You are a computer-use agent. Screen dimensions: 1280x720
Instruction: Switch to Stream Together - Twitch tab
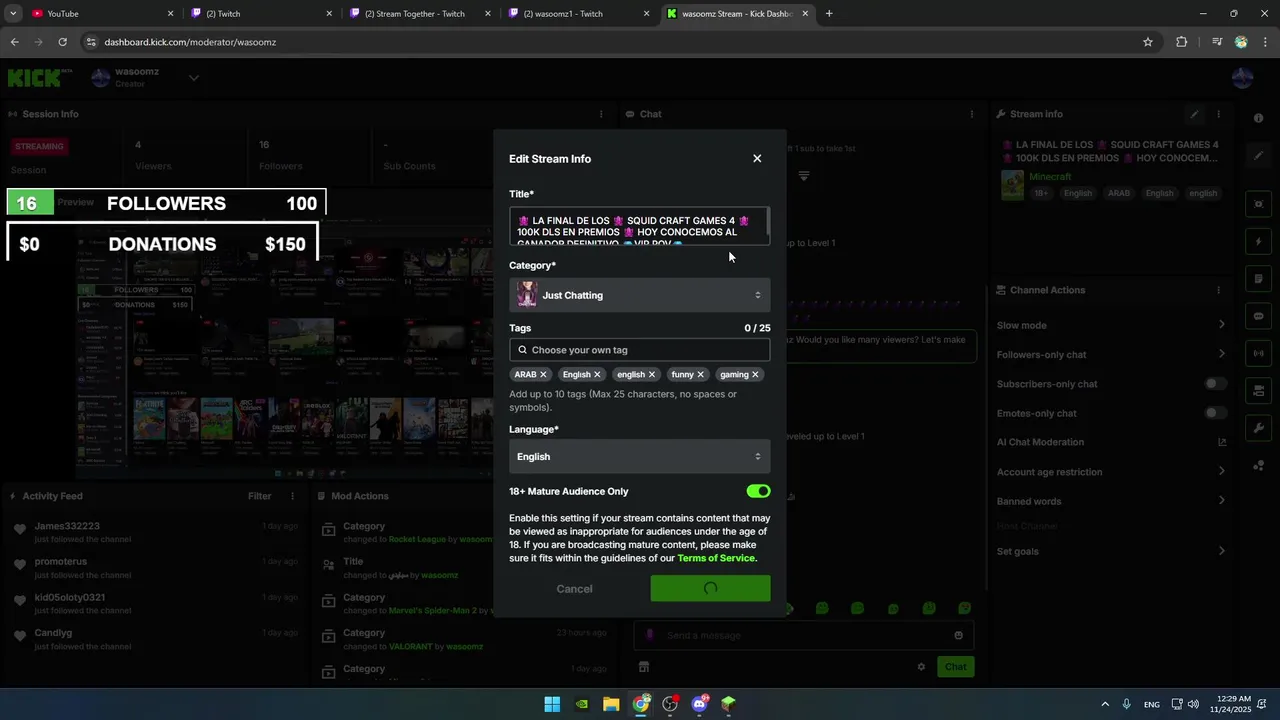[x=422, y=14]
